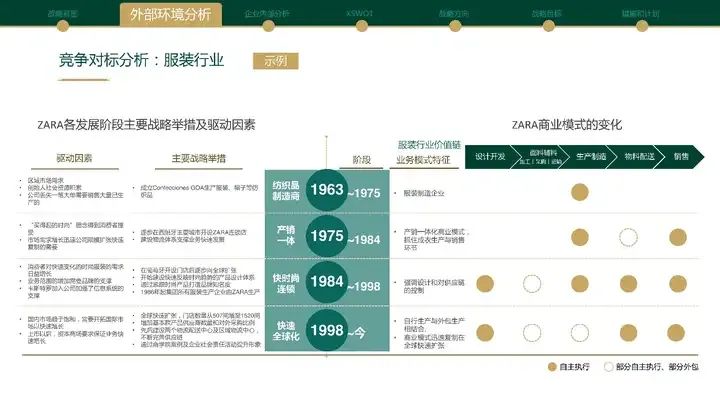The image size is (720, 405).
Task: Click the 1975 year circle
Action: [x=326, y=236]
